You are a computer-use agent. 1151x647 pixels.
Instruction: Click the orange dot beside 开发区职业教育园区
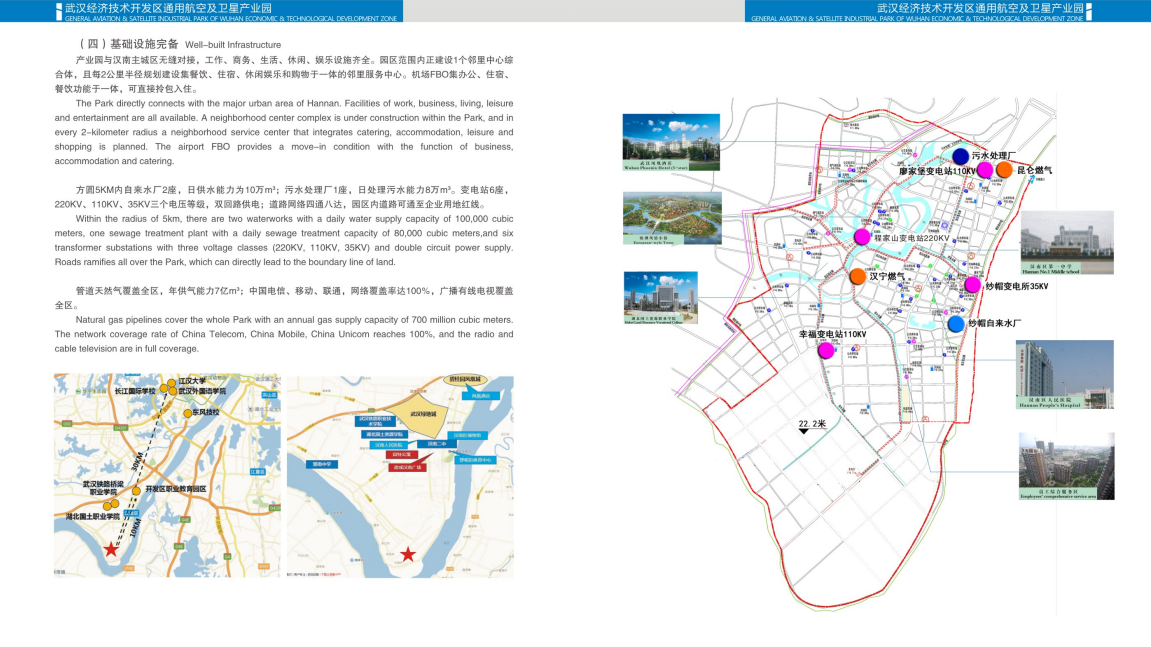click(137, 491)
